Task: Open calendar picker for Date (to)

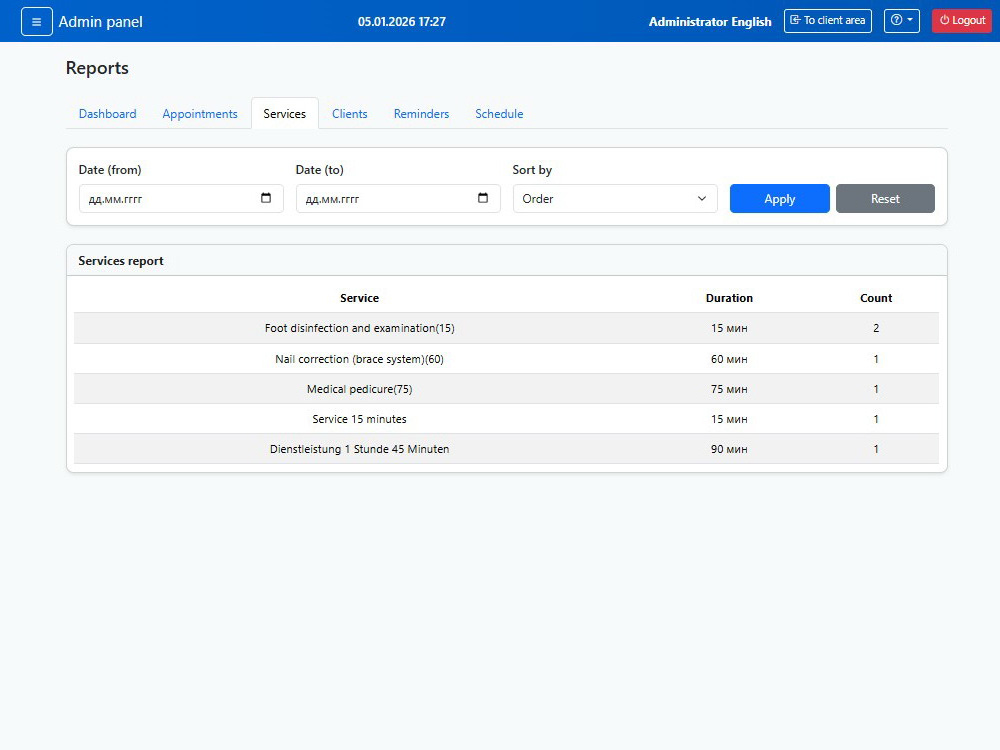Action: coord(483,198)
